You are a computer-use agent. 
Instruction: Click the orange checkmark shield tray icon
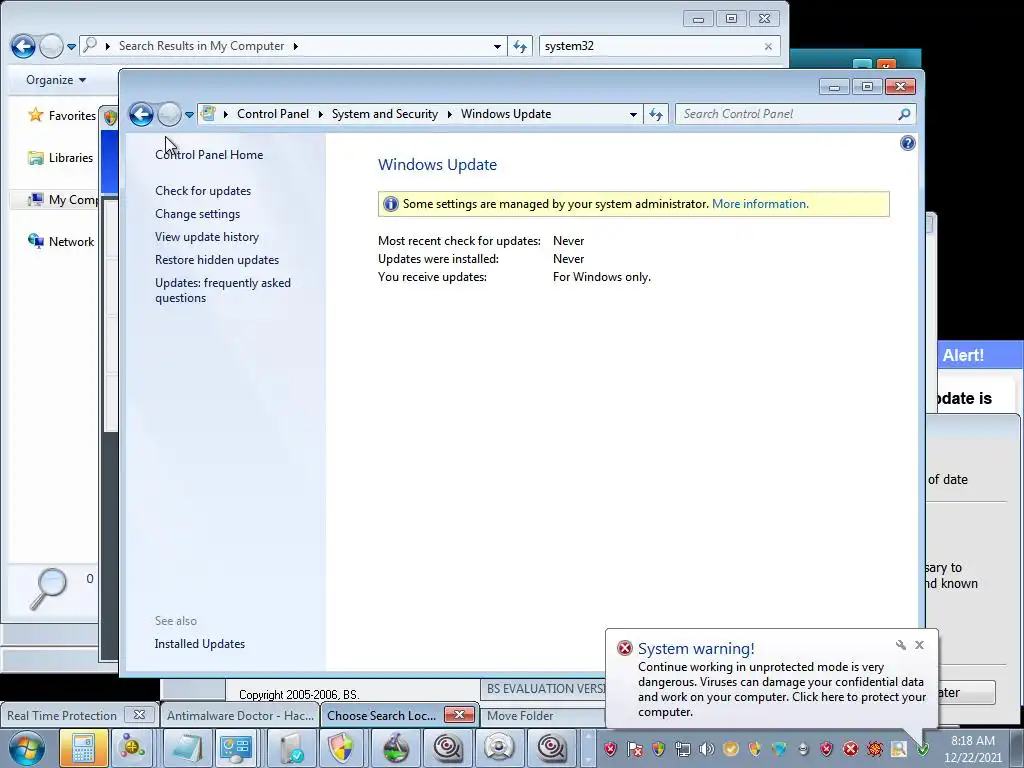coord(731,749)
